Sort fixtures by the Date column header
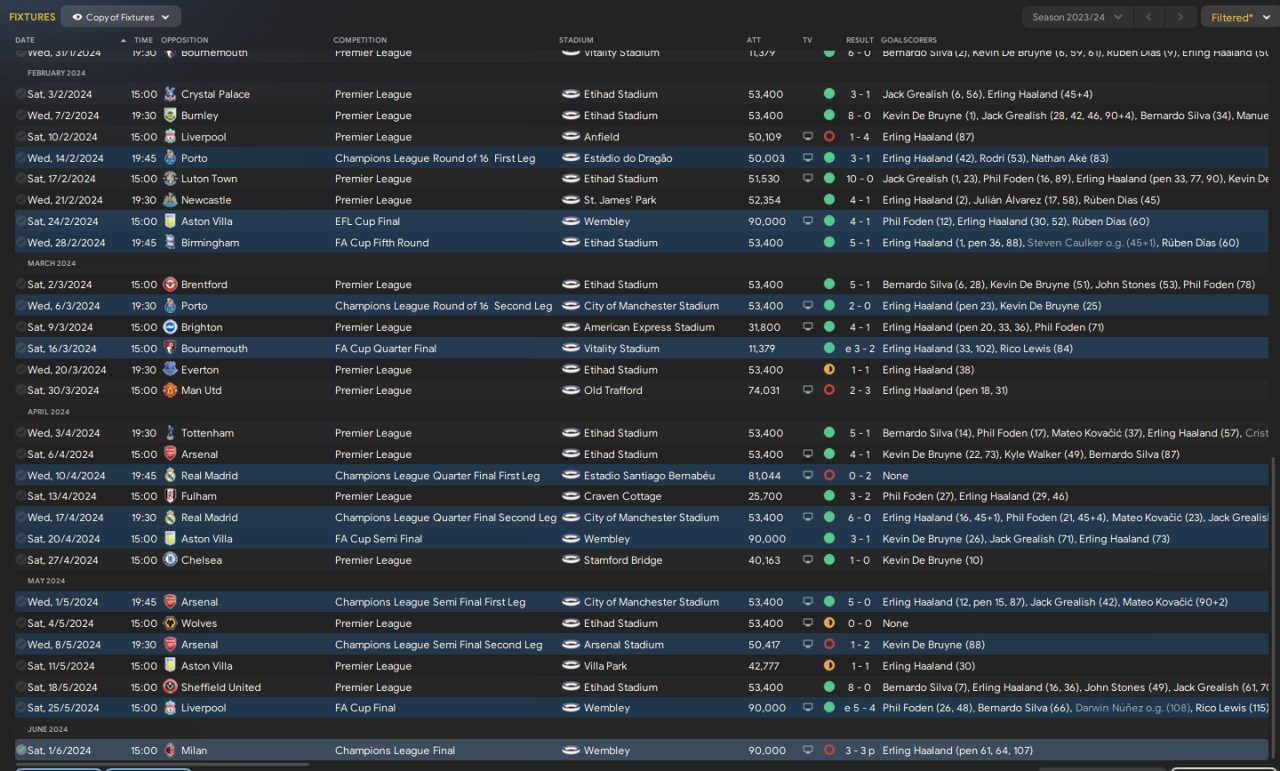This screenshot has height=771, width=1280. pyautogui.click(x=25, y=40)
